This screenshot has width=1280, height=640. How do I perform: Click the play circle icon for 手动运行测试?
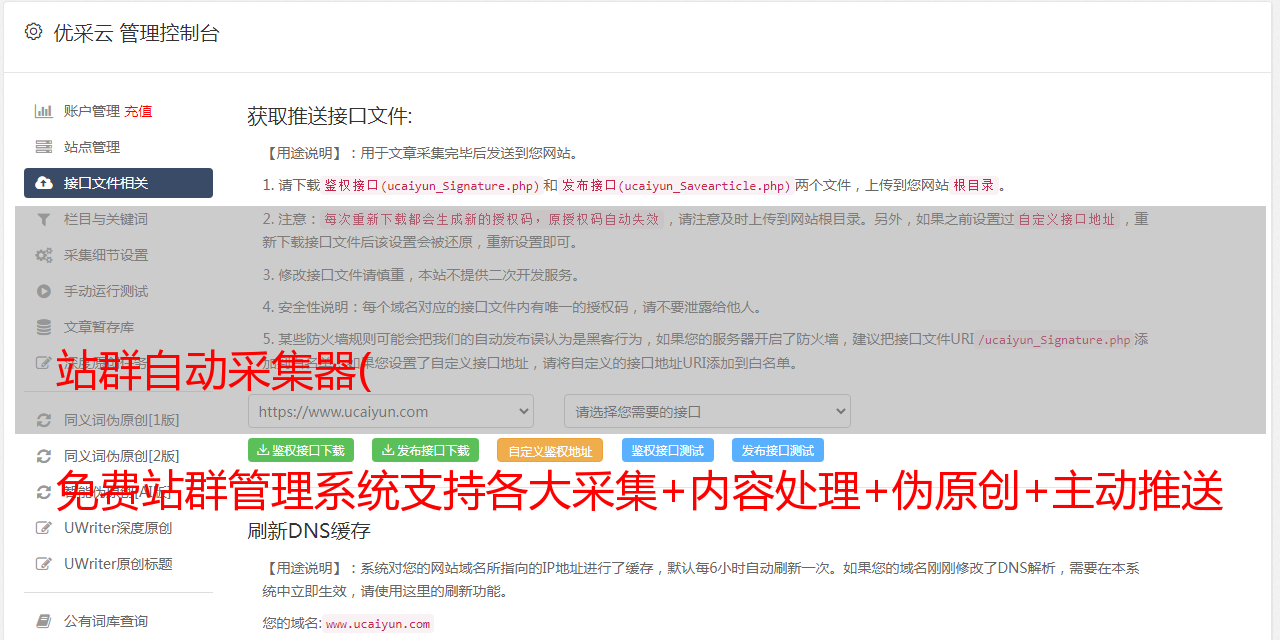44,291
